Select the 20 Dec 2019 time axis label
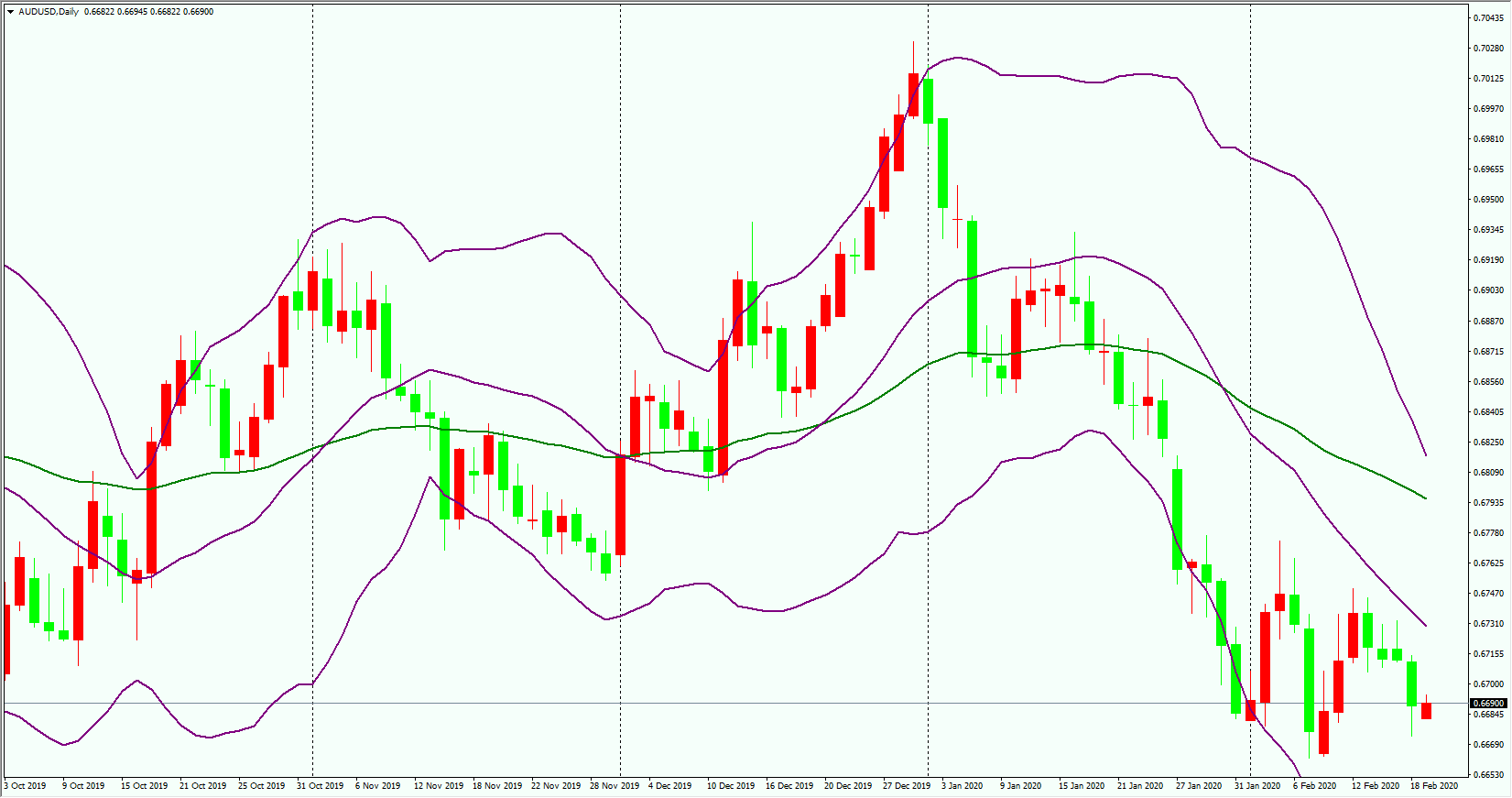This screenshot has width=1512, height=798. tap(848, 785)
